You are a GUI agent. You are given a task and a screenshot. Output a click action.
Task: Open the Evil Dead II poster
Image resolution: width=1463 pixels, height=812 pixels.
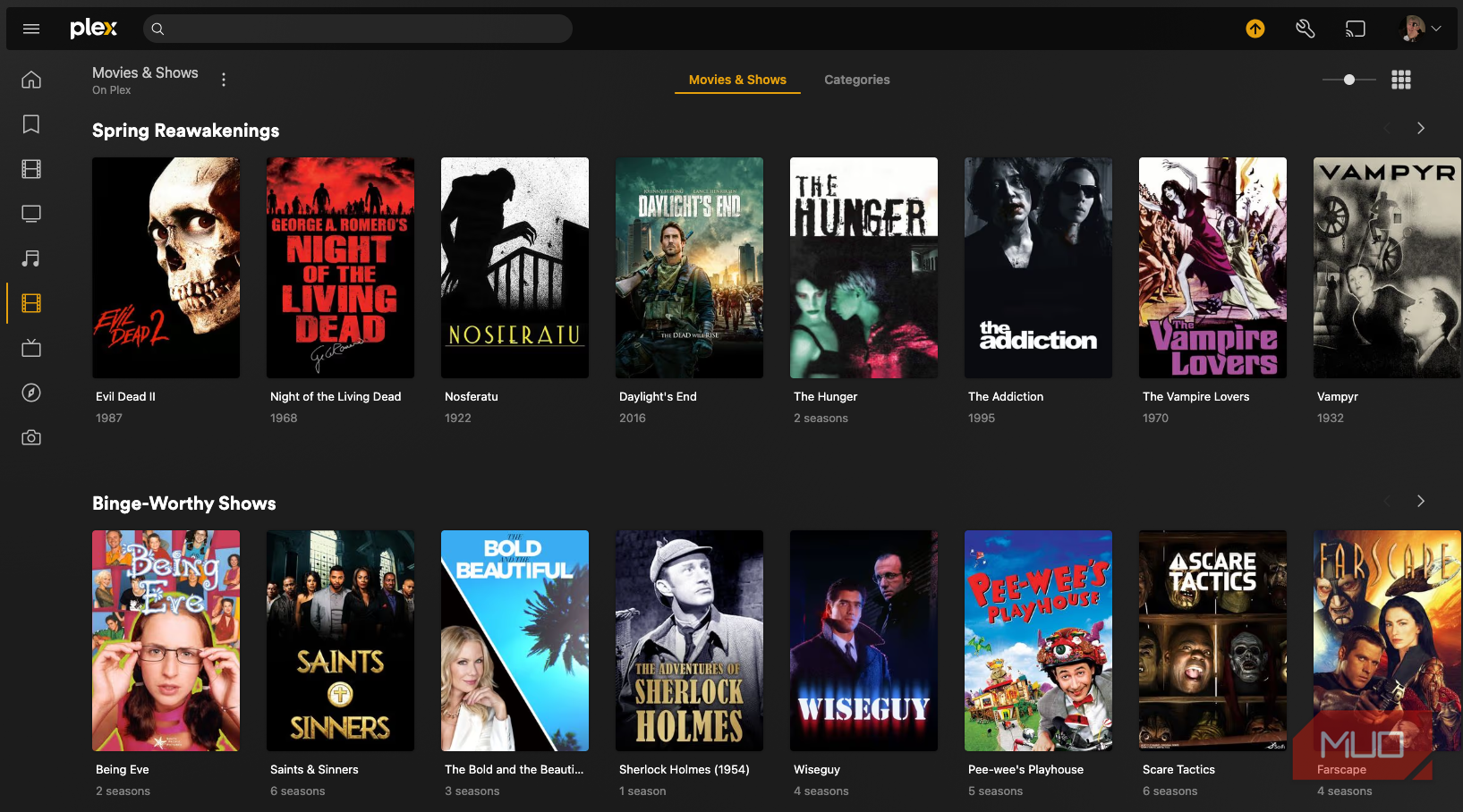pyautogui.click(x=166, y=267)
